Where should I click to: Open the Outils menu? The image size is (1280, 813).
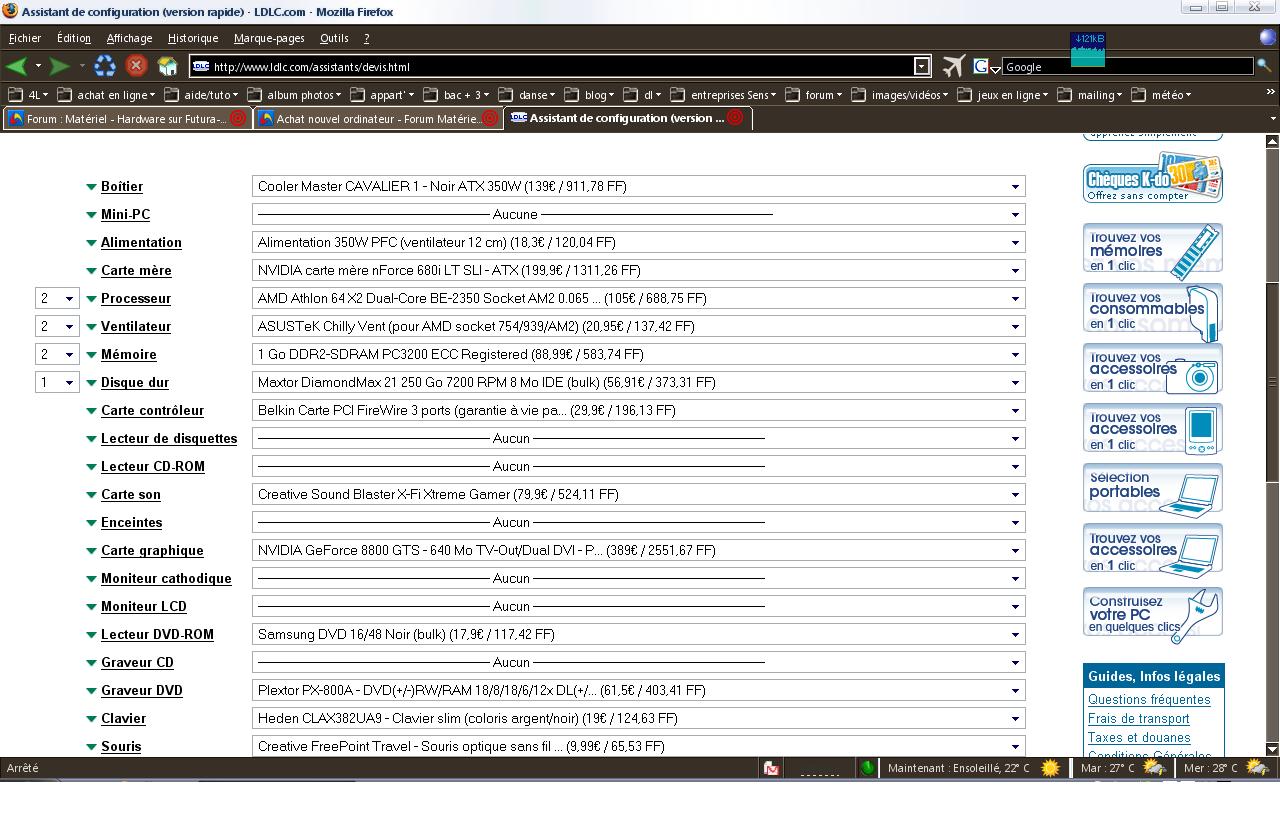pos(334,38)
